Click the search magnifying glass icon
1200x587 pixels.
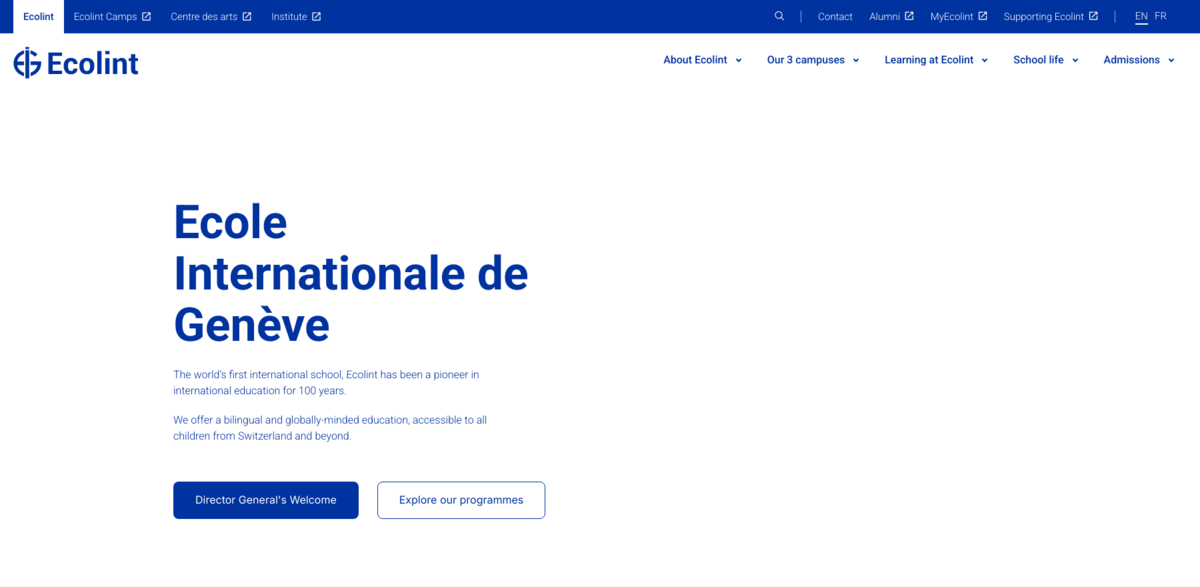[x=779, y=16]
